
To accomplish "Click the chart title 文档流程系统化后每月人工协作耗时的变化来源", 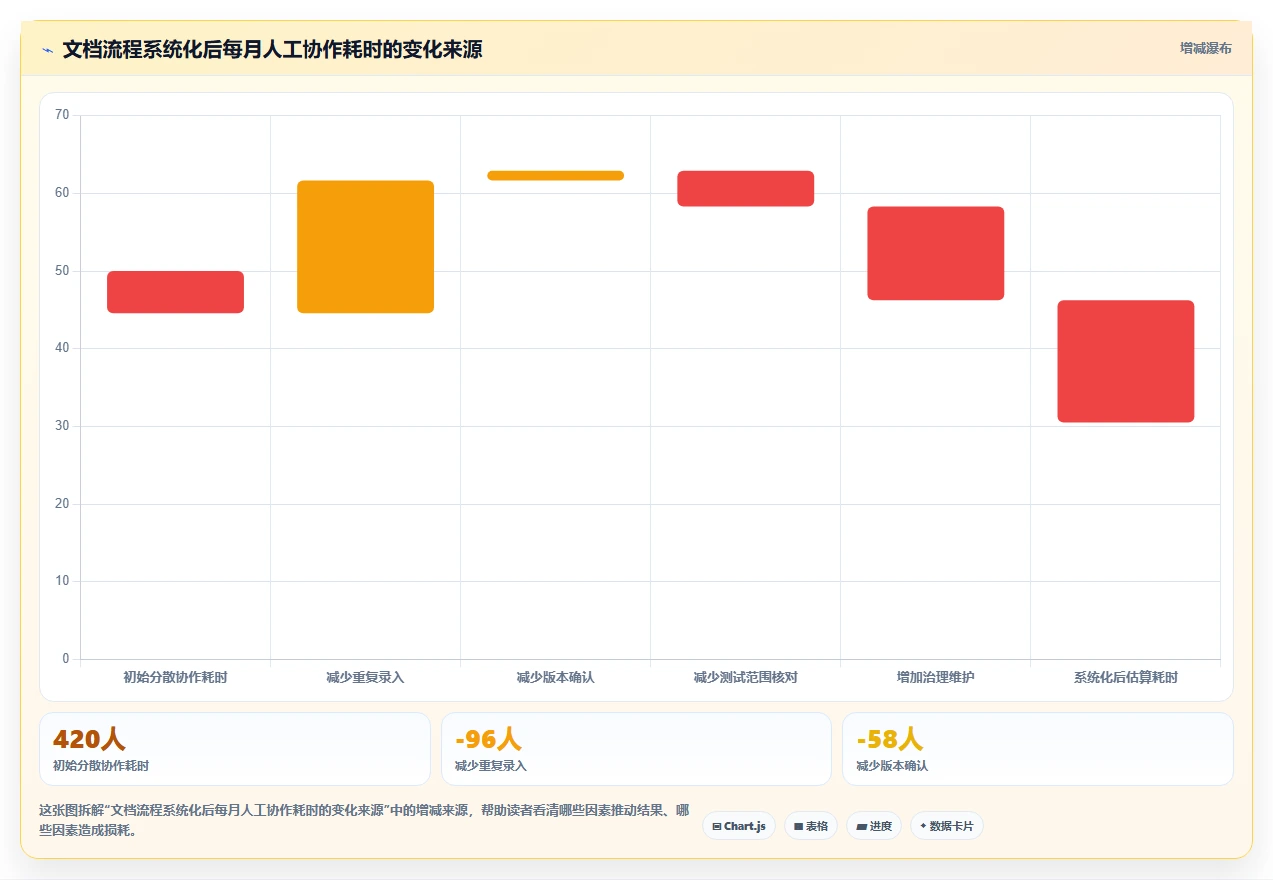I will point(272,49).
